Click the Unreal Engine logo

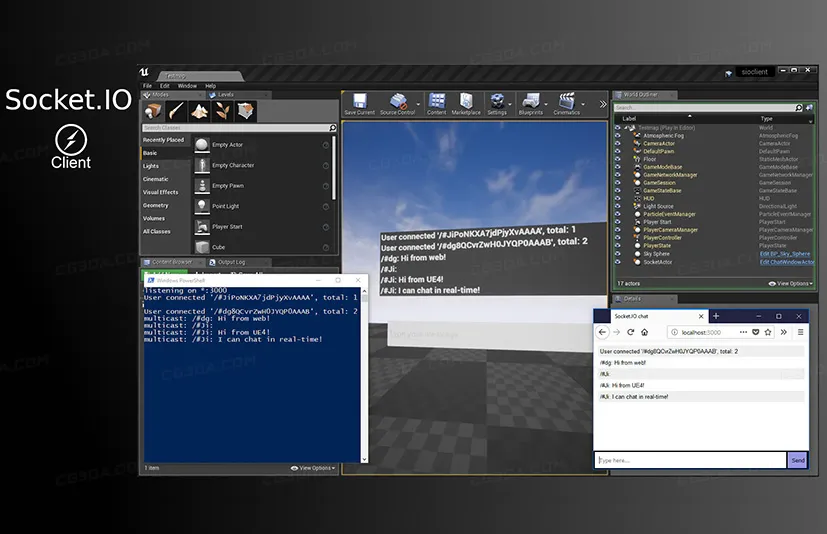pyautogui.click(x=145, y=72)
